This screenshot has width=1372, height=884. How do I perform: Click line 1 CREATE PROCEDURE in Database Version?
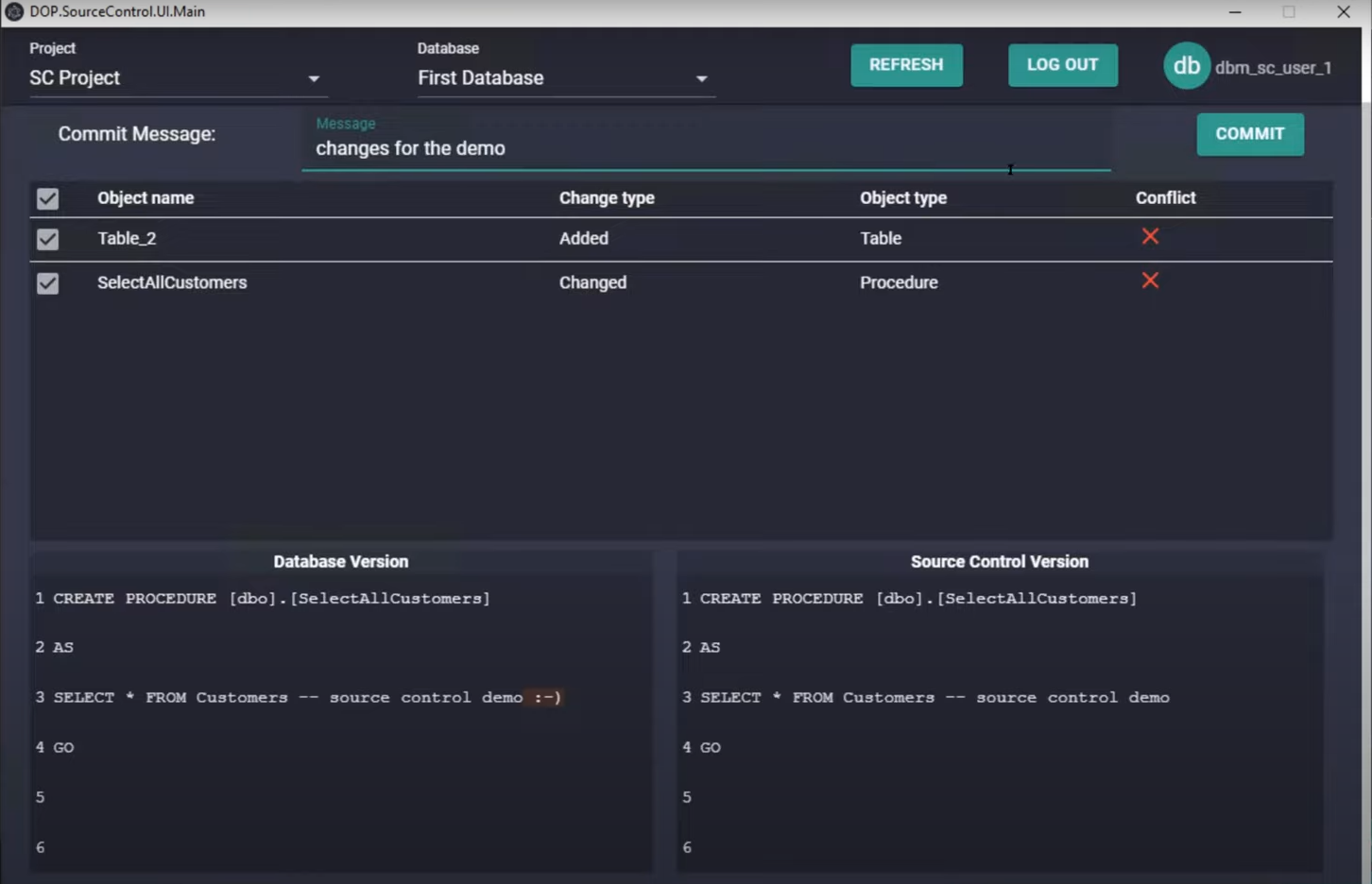(271, 599)
